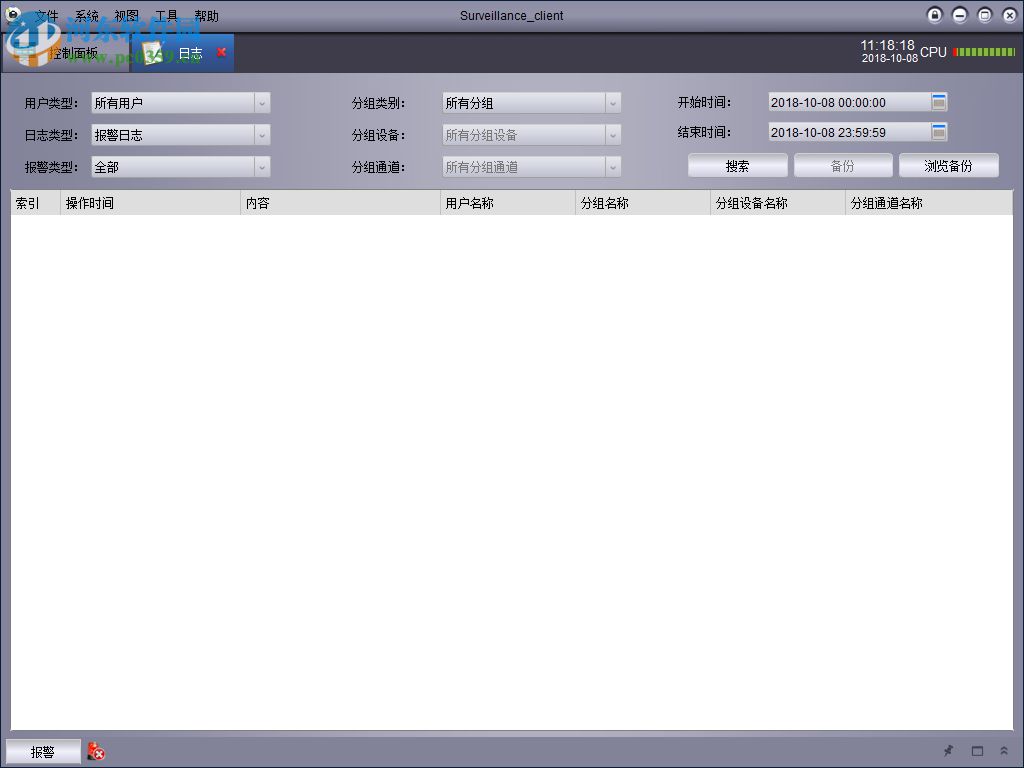Click the 浏览备份 button
Image resolution: width=1024 pixels, height=768 pixels.
[x=948, y=166]
